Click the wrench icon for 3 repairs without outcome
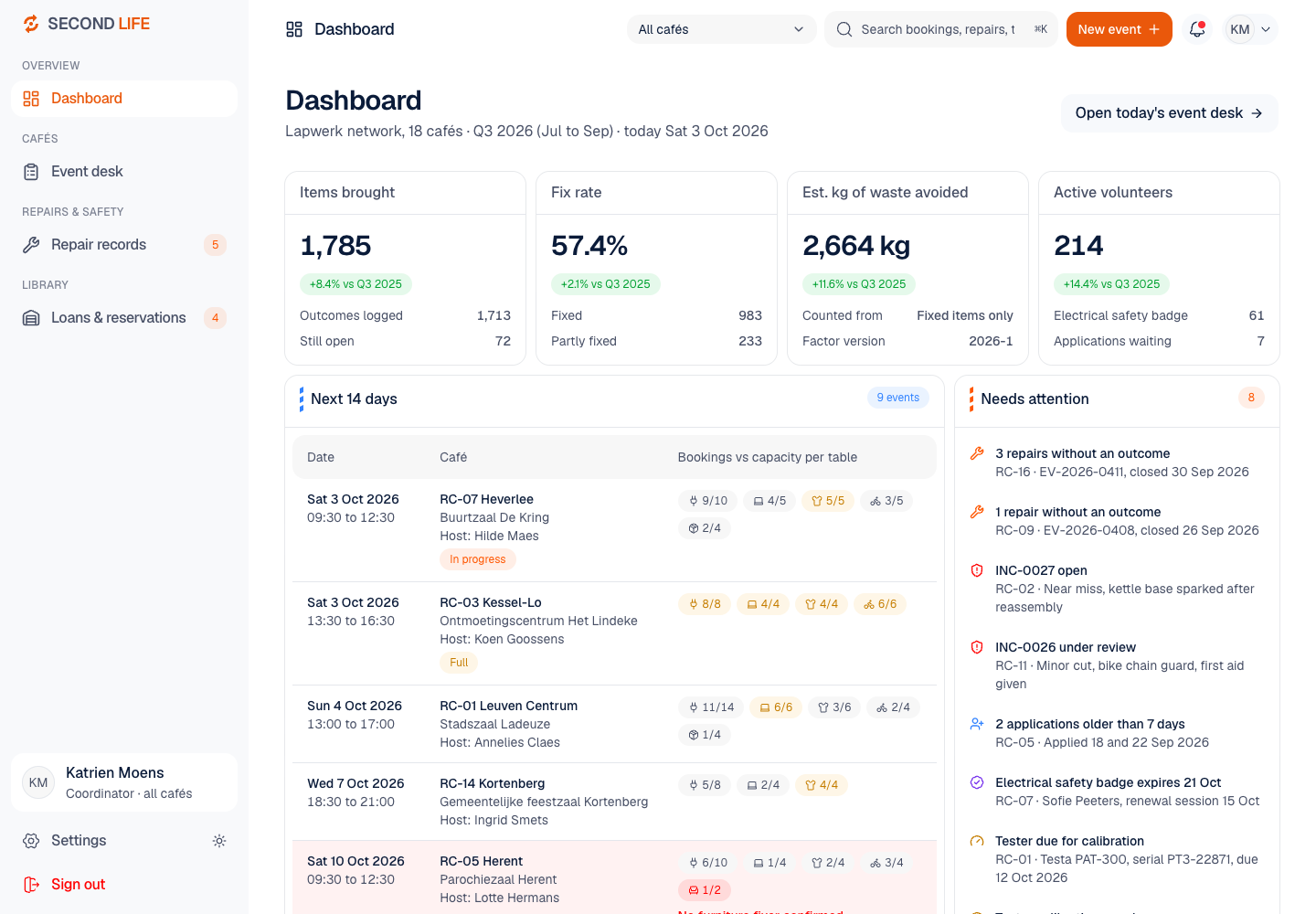 coord(977,453)
